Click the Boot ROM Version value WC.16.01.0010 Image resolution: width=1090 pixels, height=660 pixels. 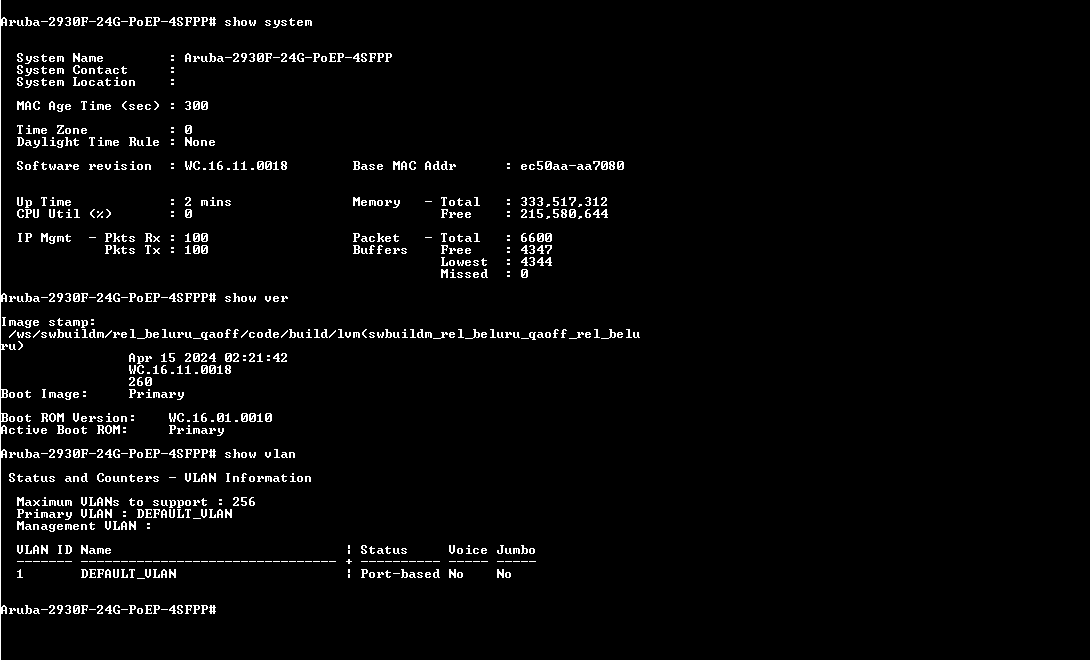[x=220, y=418]
